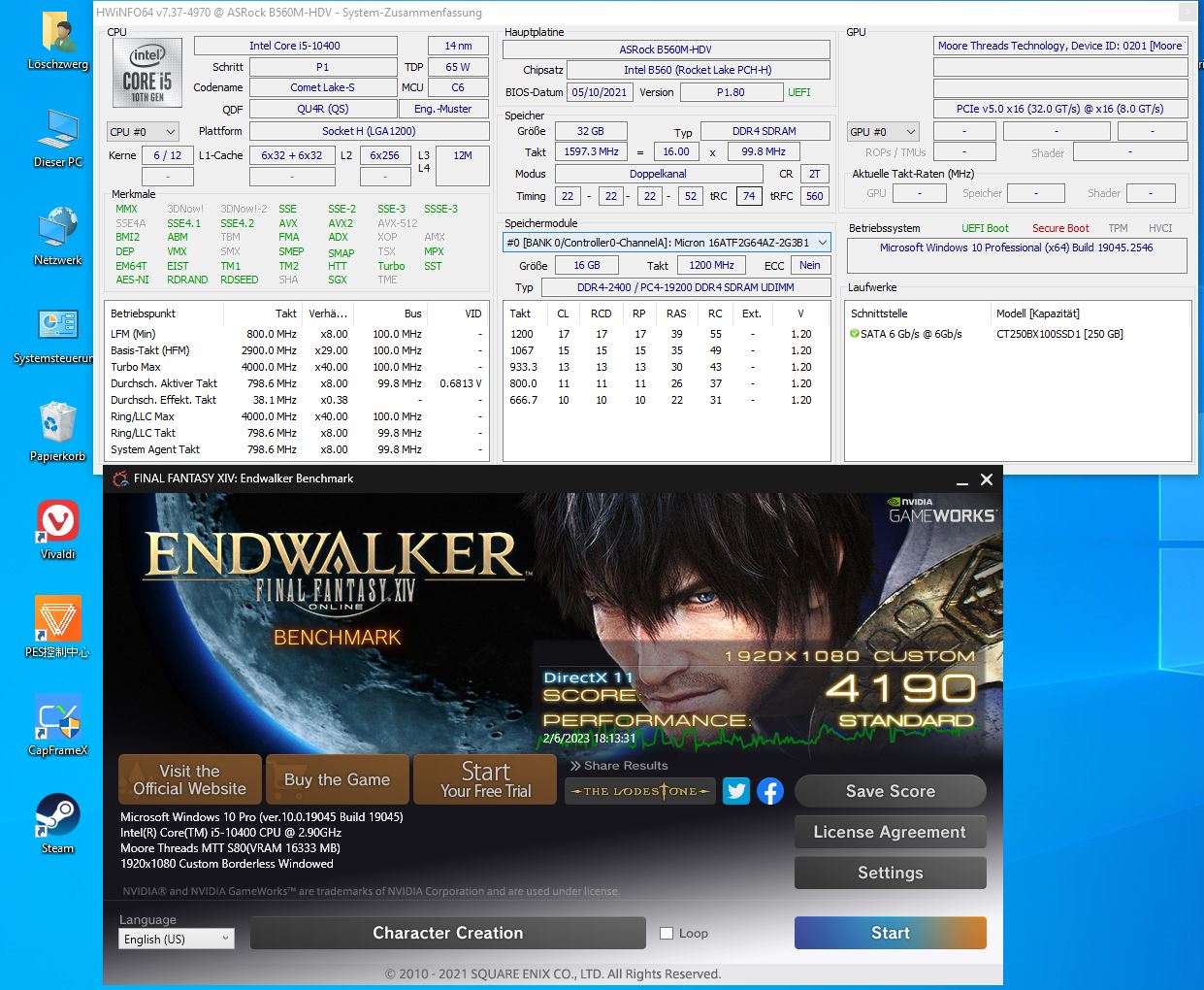
Task: Click Start Your Free Trial button
Action: pos(485,779)
